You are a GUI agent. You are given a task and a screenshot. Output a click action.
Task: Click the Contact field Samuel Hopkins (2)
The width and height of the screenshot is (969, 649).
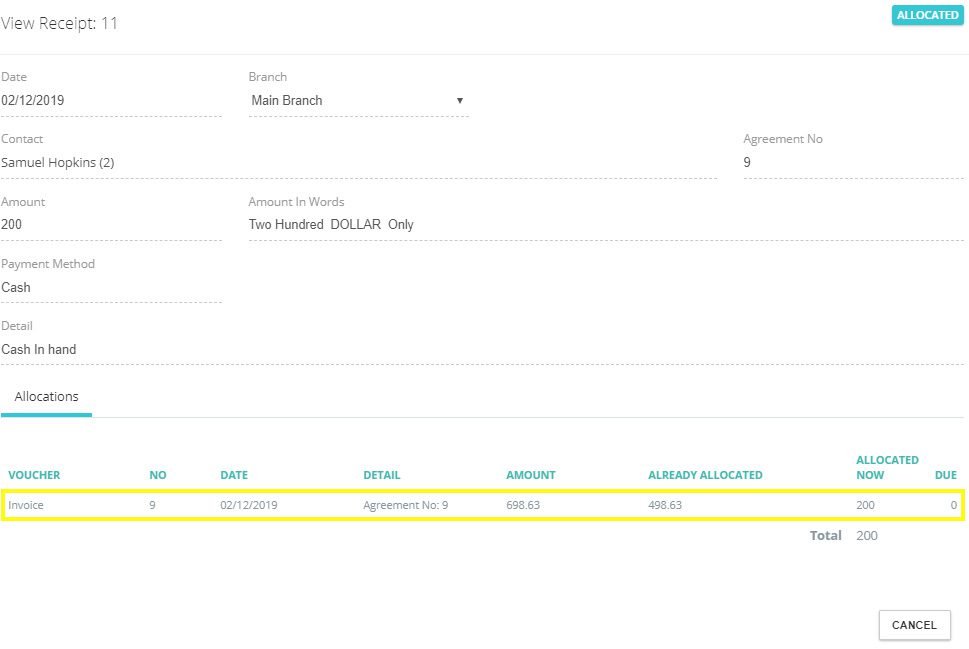[358, 163]
